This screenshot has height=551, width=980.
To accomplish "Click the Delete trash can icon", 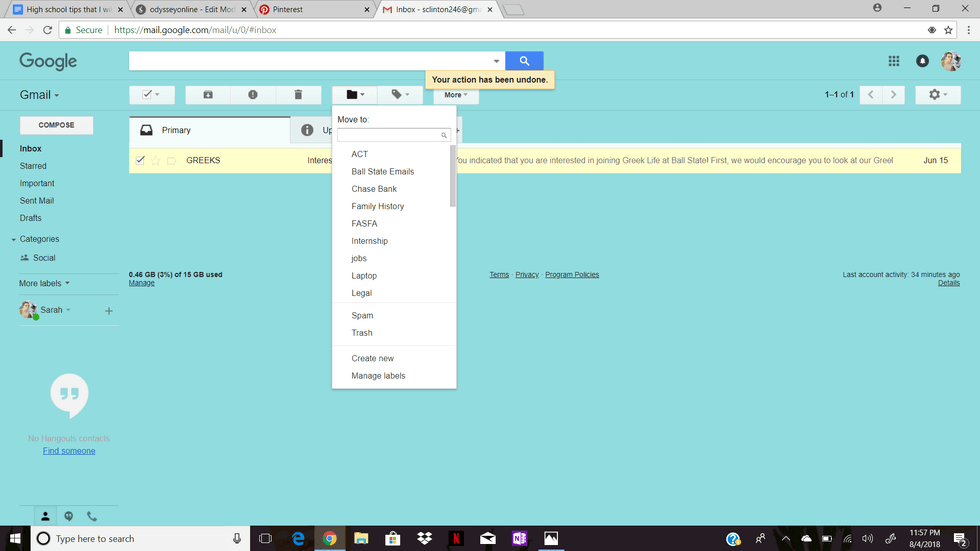I will 298,95.
